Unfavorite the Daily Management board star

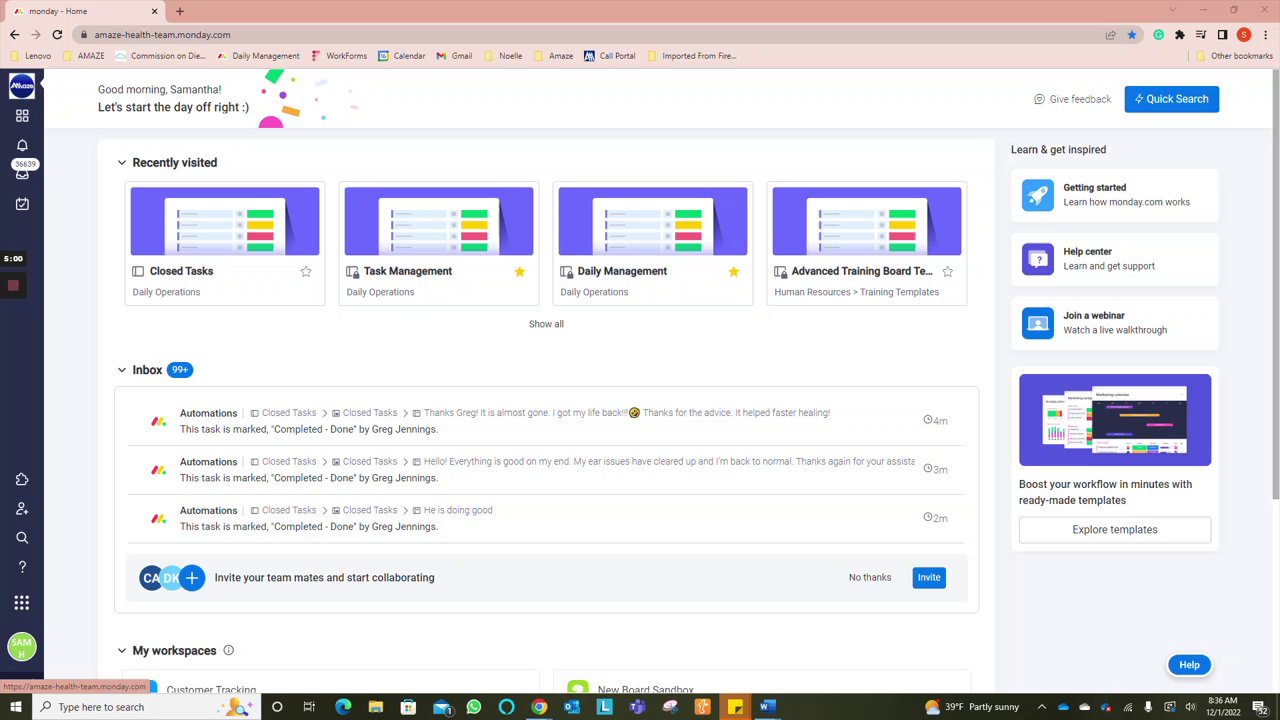point(734,271)
